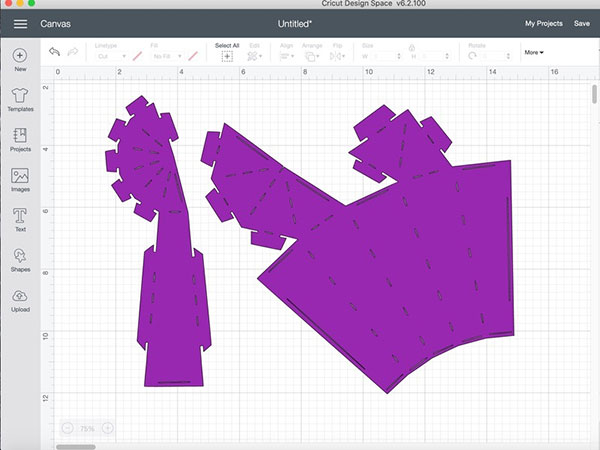Open the Shapes tool

(x=20, y=259)
